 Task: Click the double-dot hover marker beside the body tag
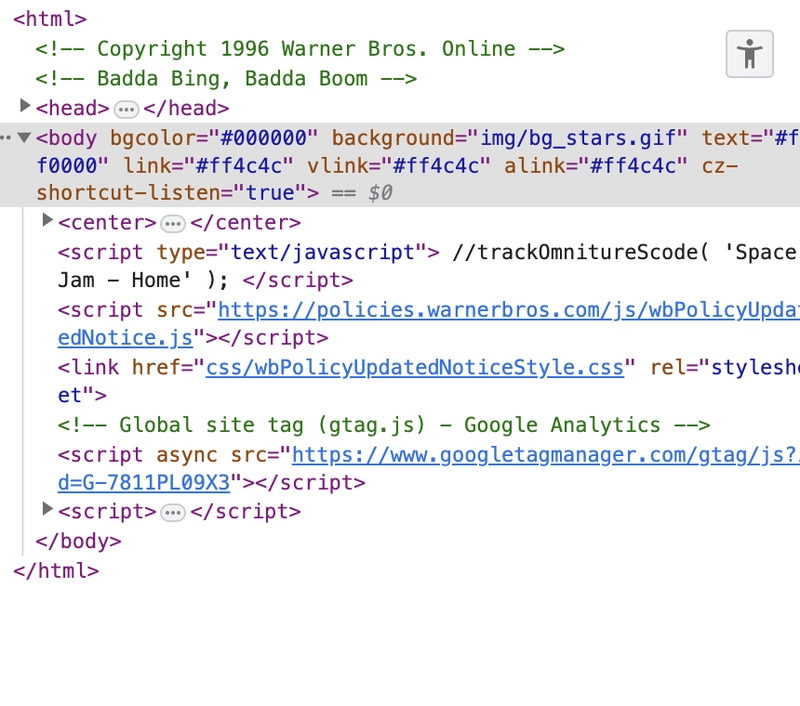click(8, 138)
